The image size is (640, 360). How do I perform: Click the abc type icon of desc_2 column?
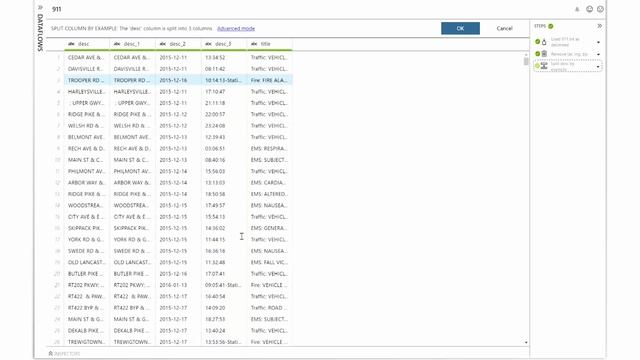(x=163, y=44)
